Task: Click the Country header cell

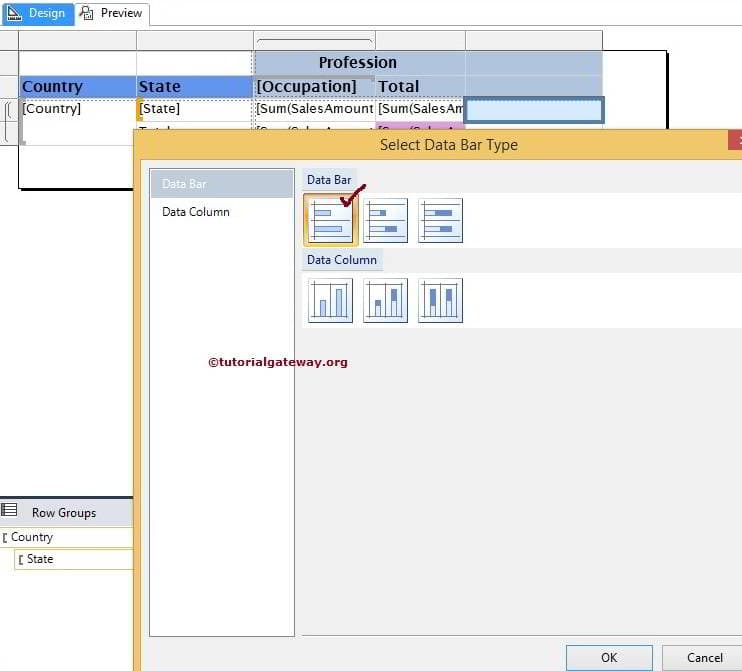Action: coord(78,87)
